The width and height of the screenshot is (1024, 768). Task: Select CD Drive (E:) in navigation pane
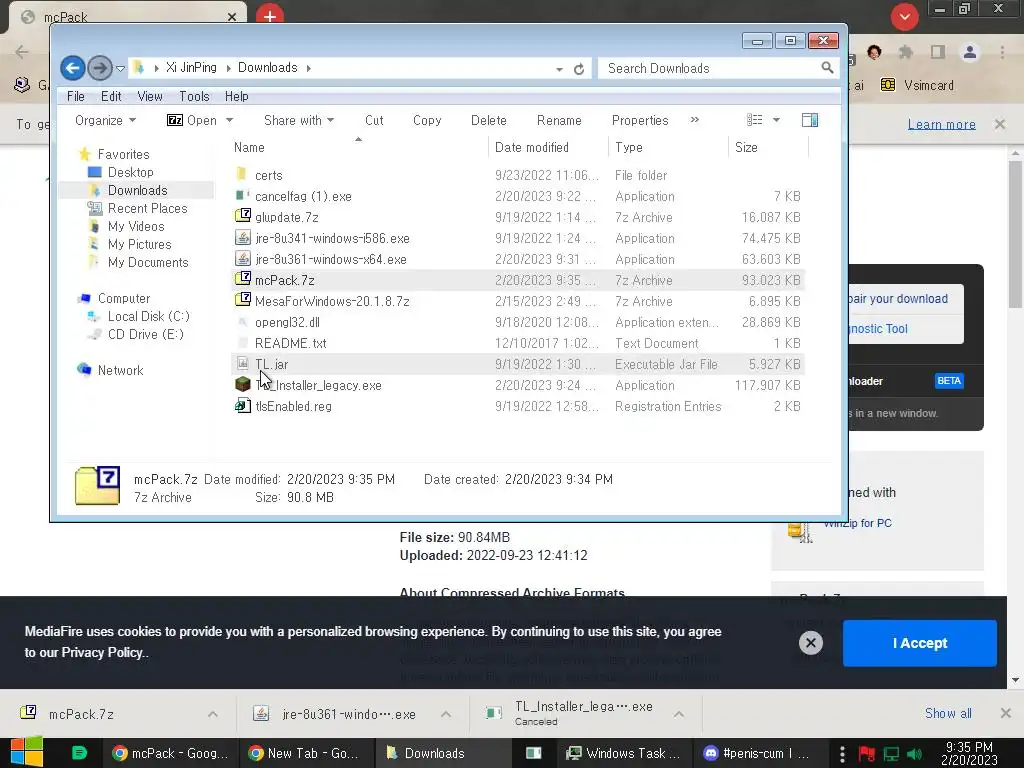[145, 334]
